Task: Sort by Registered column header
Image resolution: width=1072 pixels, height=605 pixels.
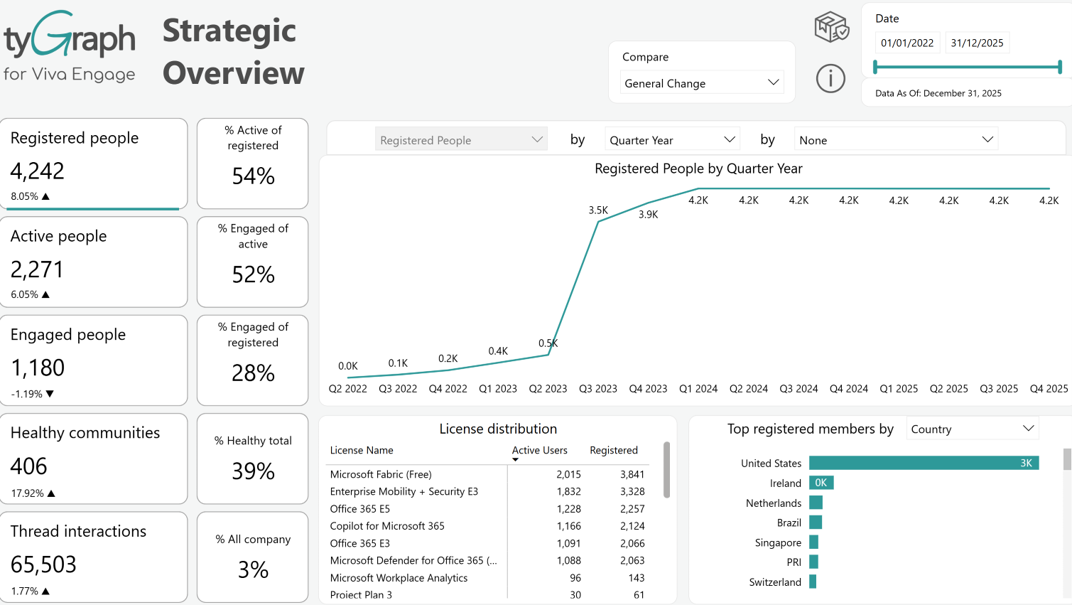Action: [613, 450]
